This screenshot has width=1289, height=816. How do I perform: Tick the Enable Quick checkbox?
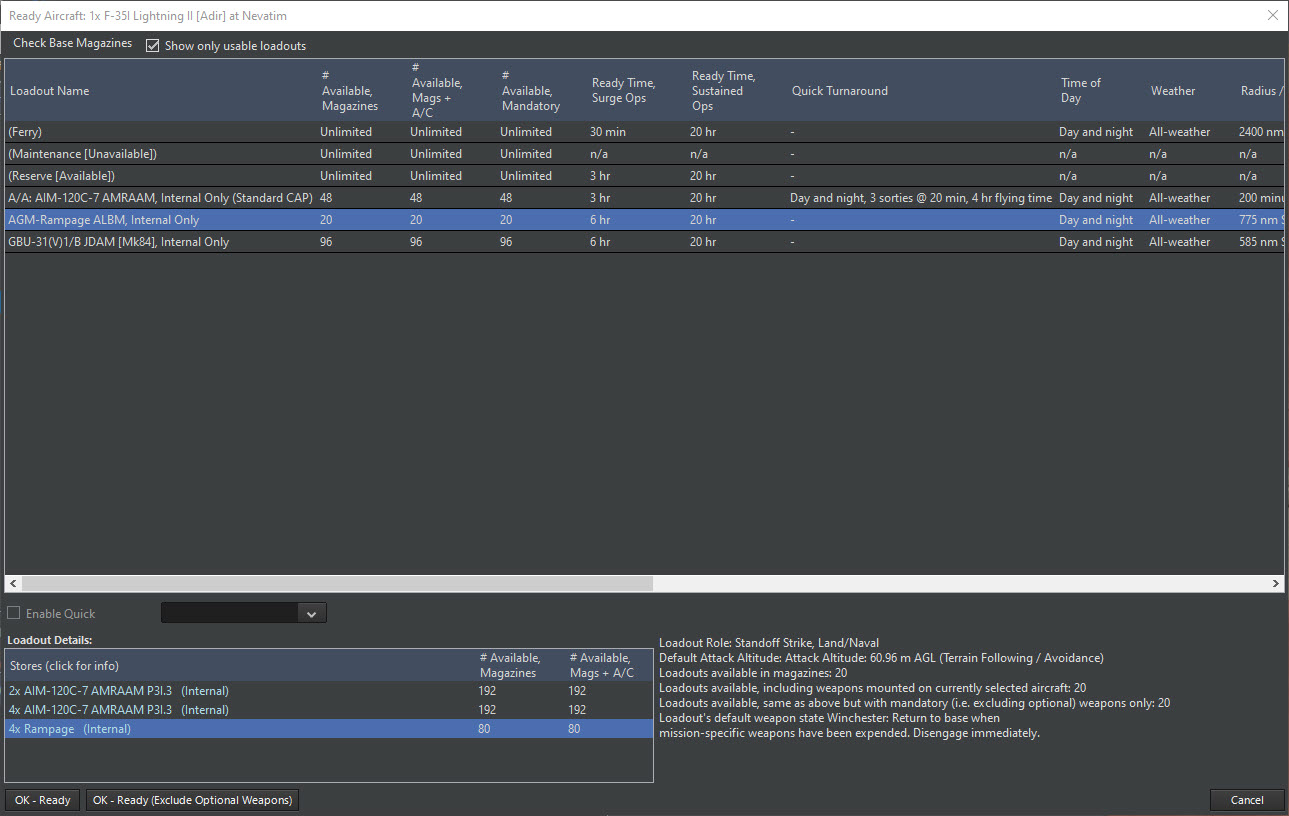tap(14, 613)
